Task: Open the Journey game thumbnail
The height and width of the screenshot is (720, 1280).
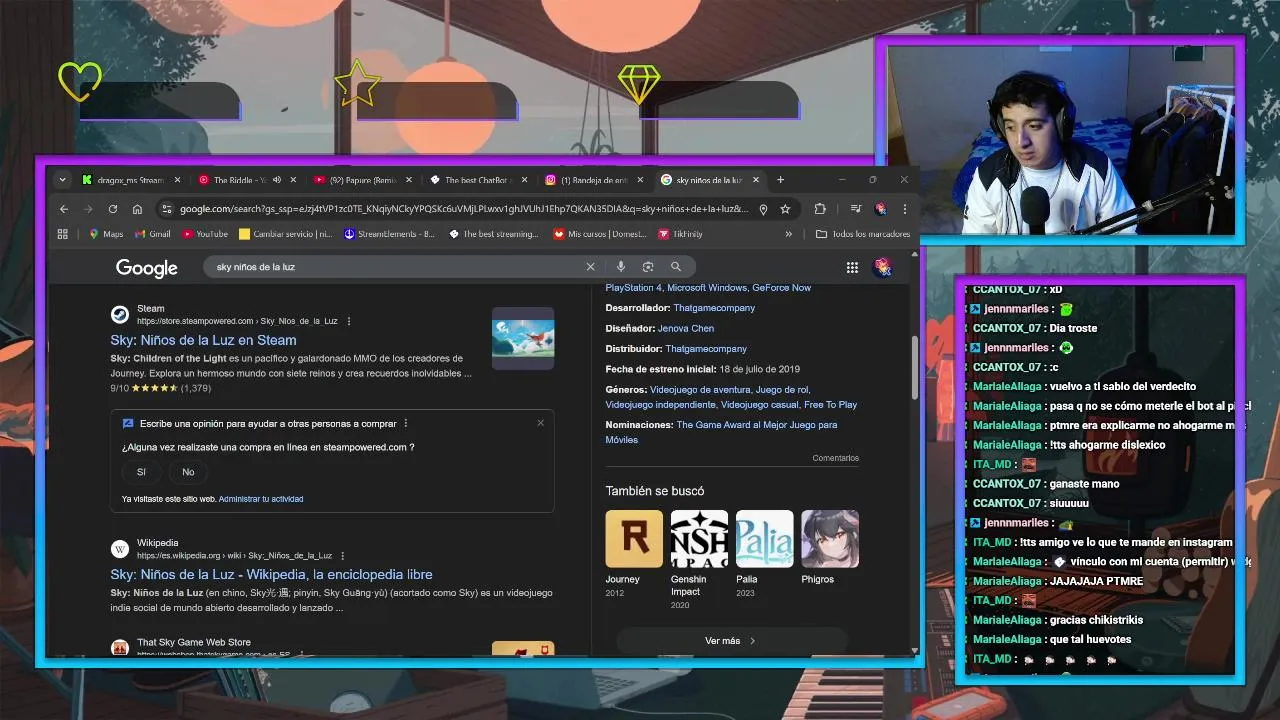Action: [x=634, y=539]
